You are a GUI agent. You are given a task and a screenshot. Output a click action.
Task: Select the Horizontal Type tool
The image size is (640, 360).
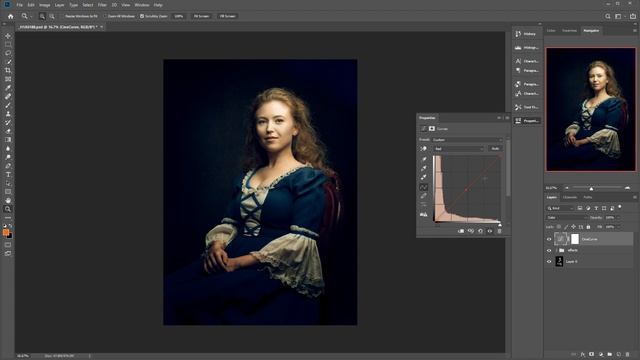(8, 174)
